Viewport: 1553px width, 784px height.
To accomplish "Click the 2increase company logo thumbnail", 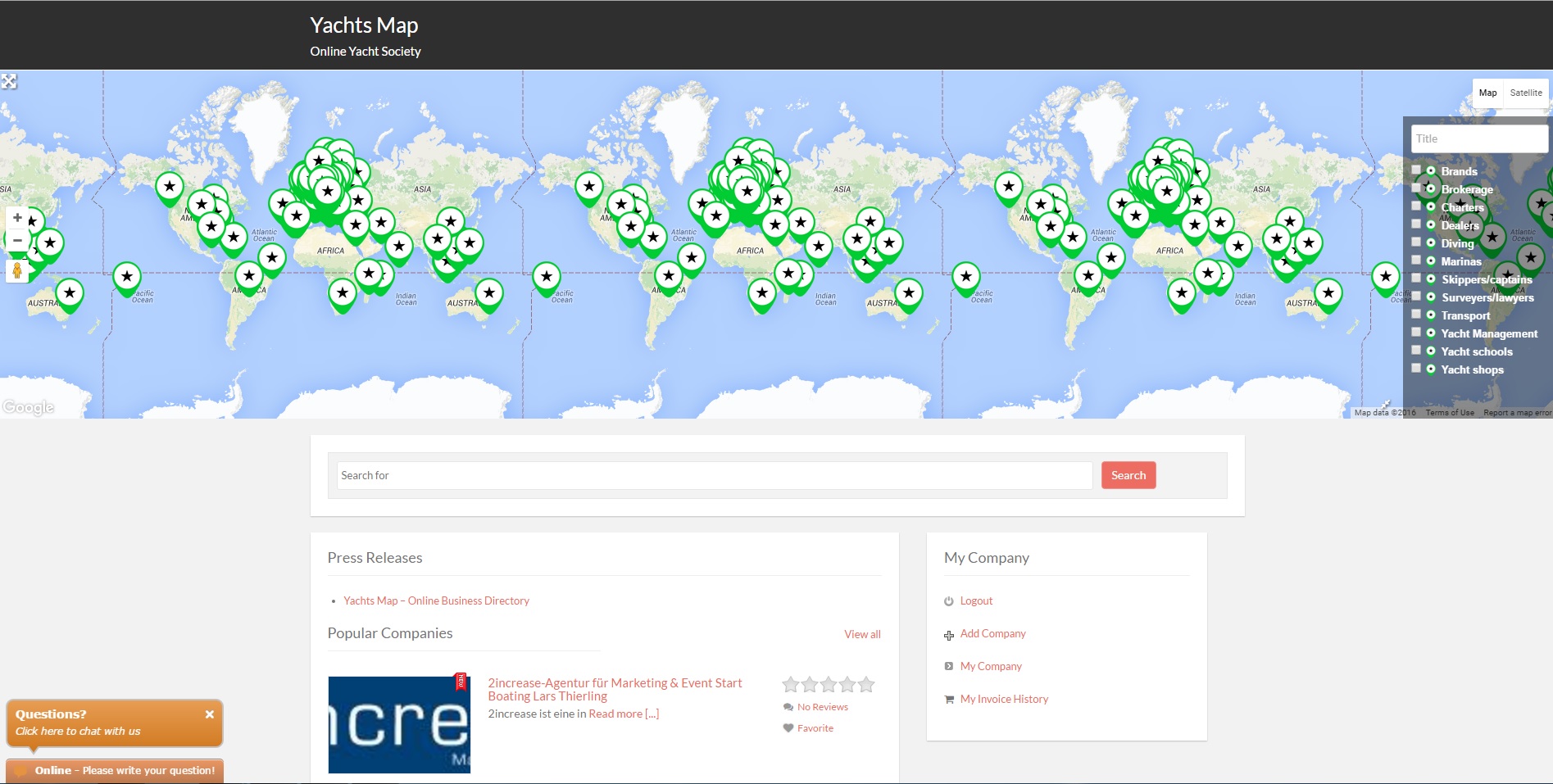I will tap(399, 724).
